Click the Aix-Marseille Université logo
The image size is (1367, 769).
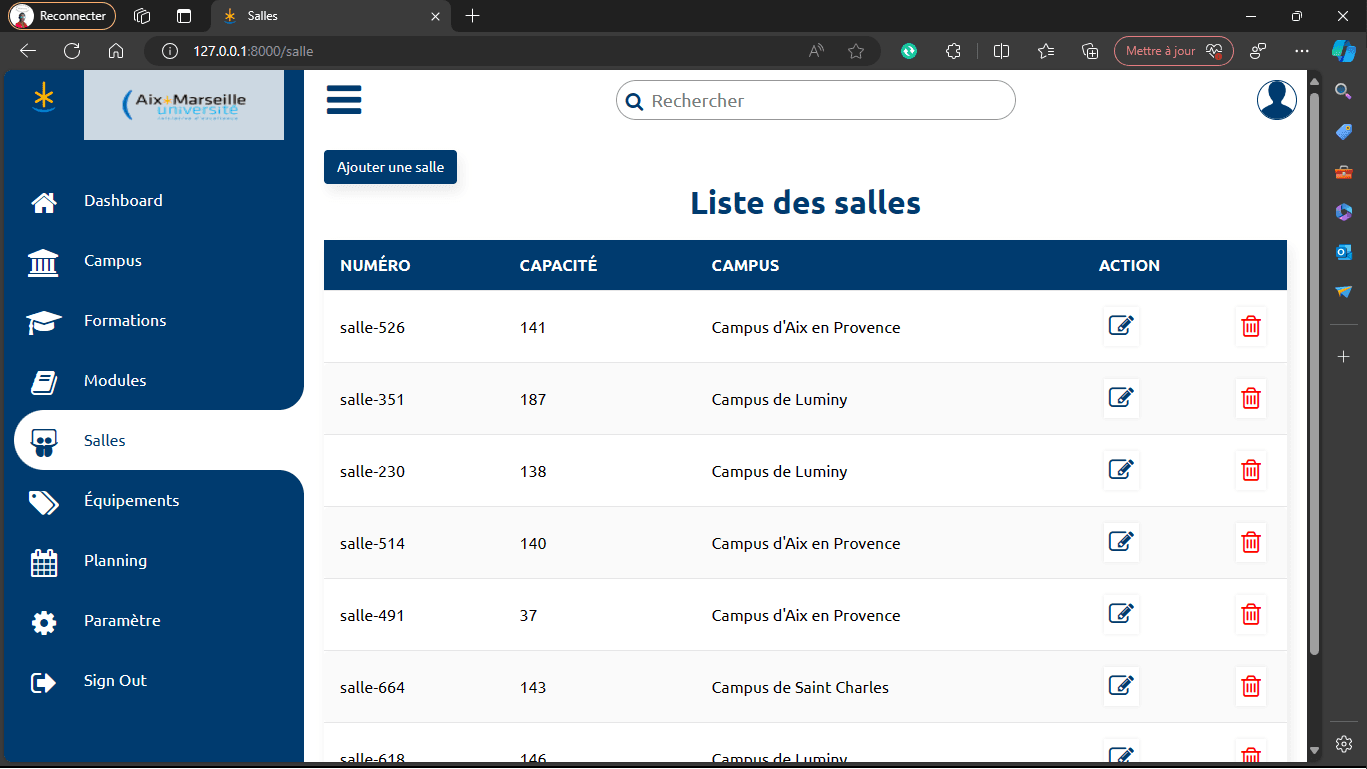(x=184, y=105)
